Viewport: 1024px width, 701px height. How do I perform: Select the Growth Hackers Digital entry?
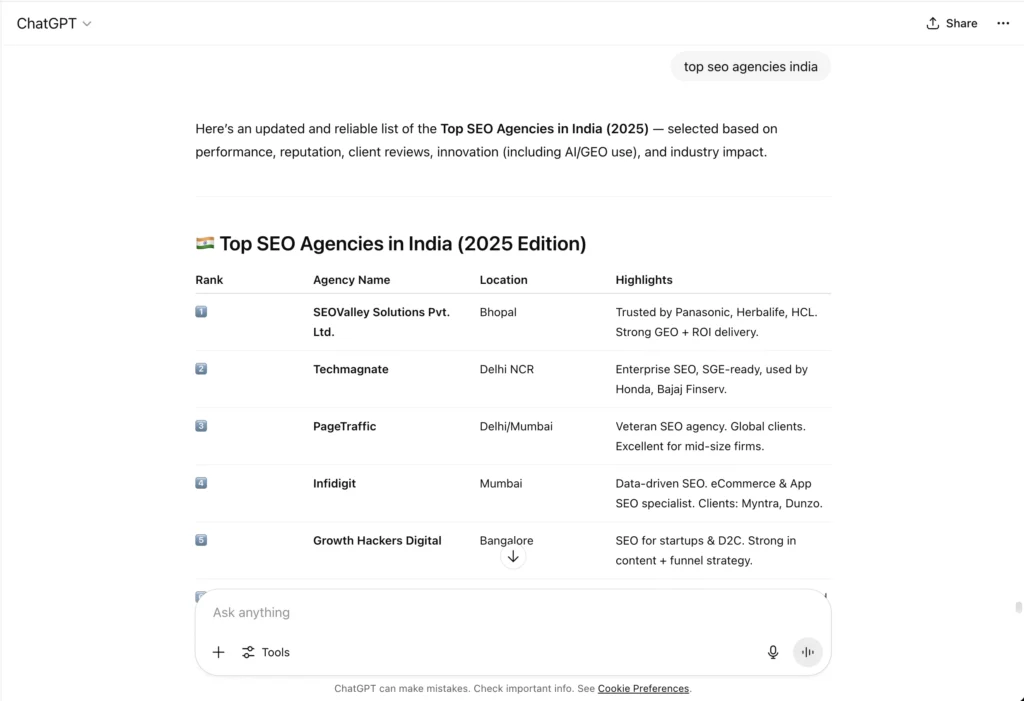pyautogui.click(x=377, y=540)
